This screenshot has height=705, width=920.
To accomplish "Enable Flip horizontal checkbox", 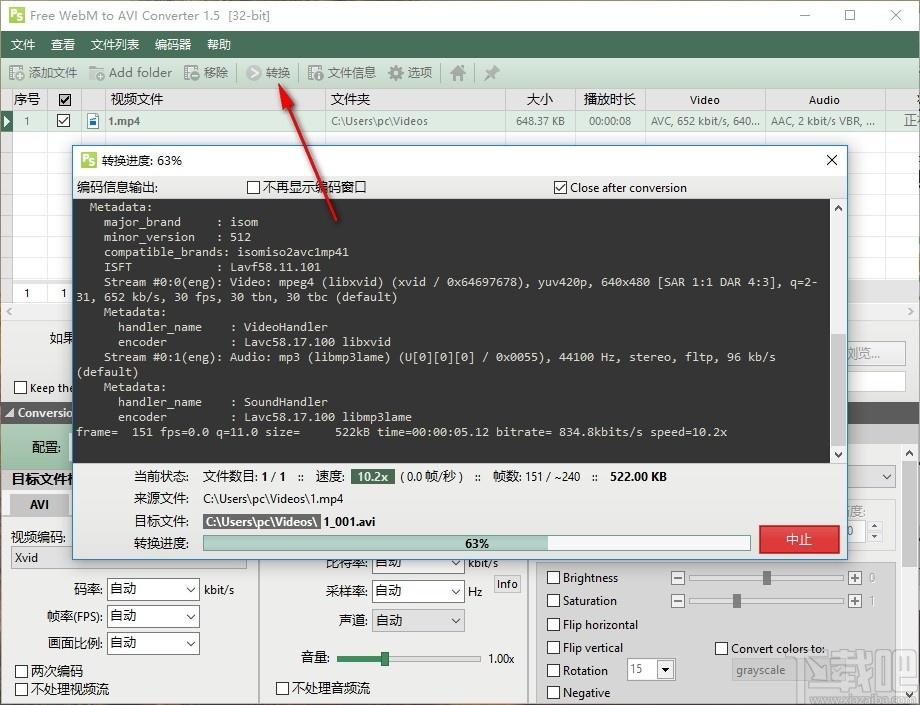I will tap(553, 625).
